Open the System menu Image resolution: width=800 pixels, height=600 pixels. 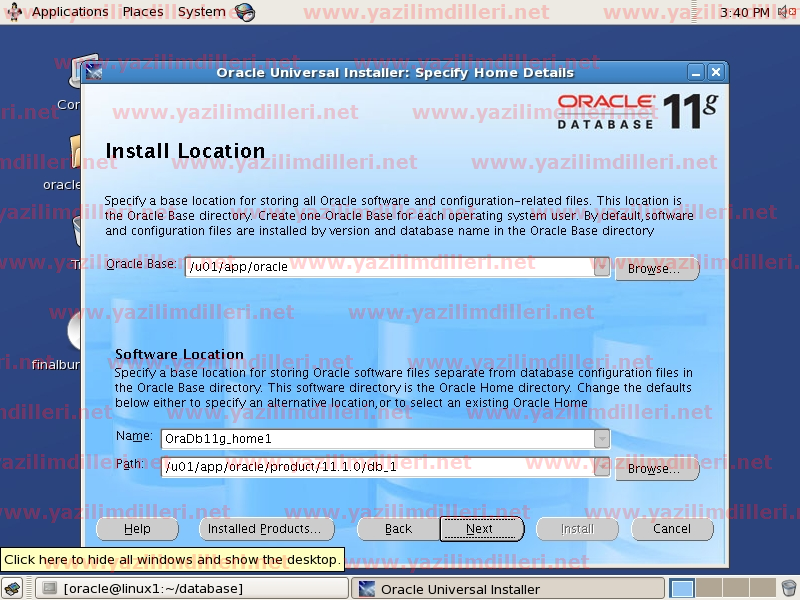point(201,12)
